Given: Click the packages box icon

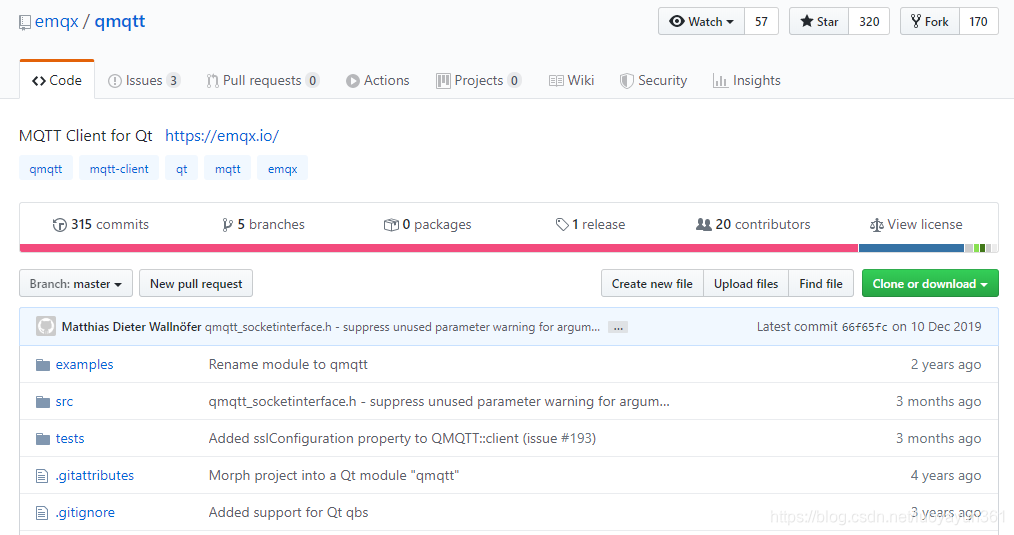Looking at the screenshot, I should coord(391,224).
